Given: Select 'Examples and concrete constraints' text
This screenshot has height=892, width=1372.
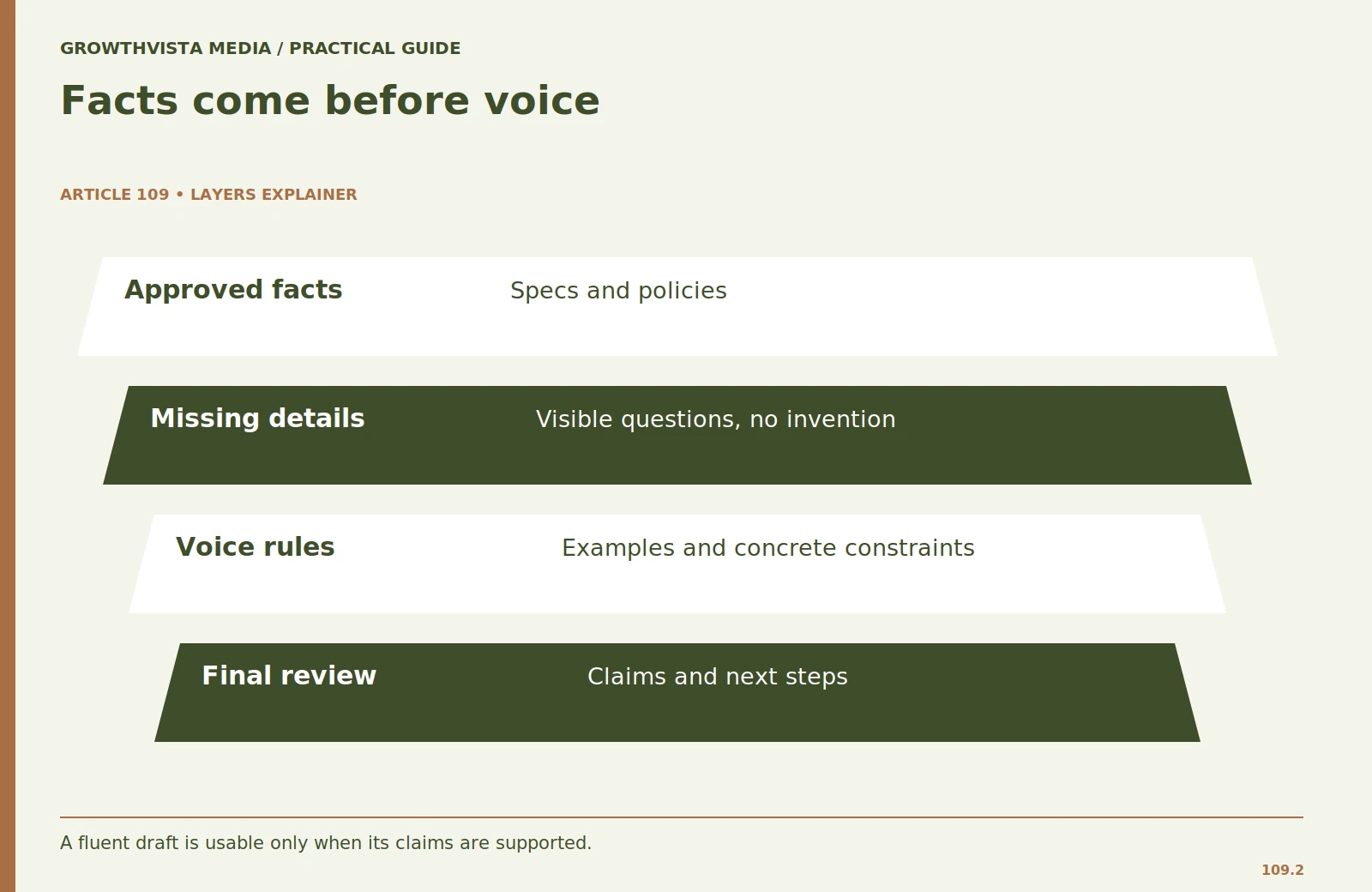Looking at the screenshot, I should pos(767,548).
